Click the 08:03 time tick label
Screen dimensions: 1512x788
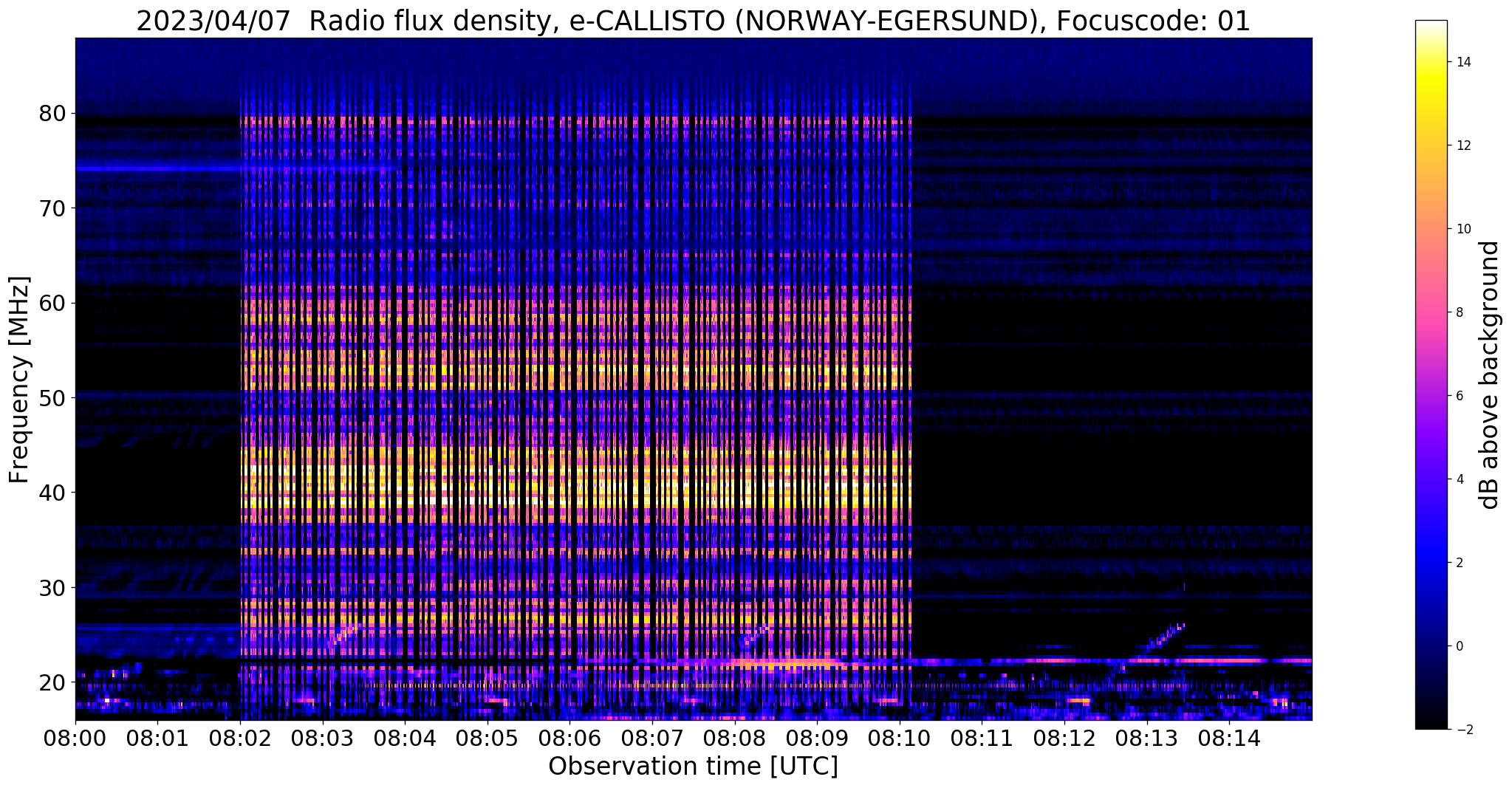coord(323,738)
